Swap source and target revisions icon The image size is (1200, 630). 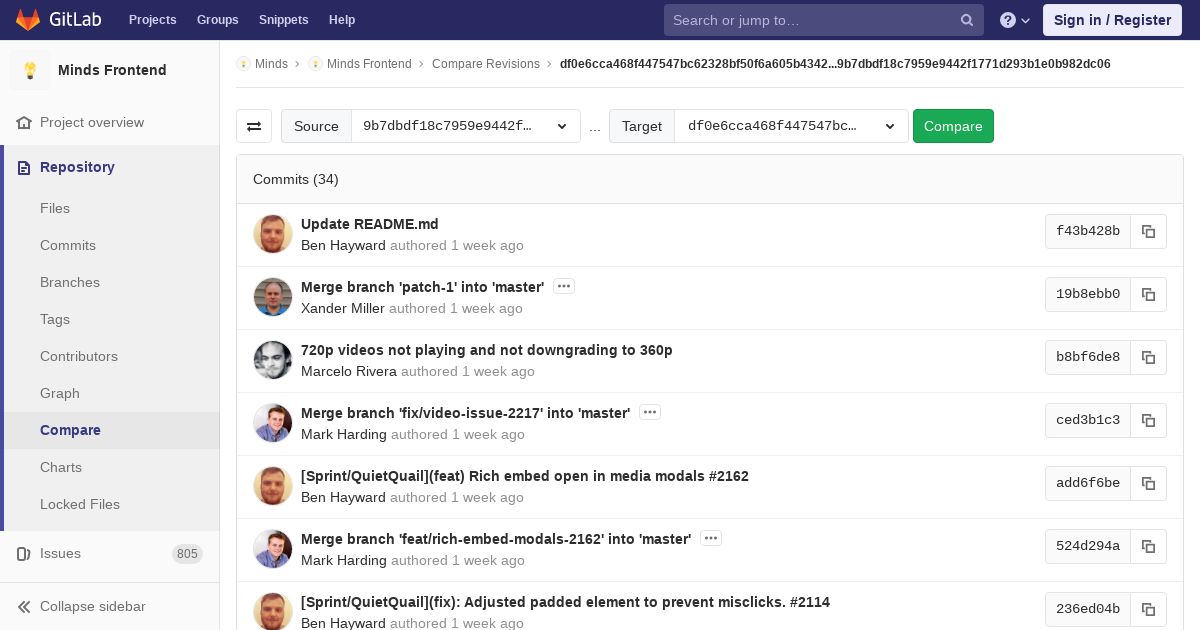[x=254, y=126]
